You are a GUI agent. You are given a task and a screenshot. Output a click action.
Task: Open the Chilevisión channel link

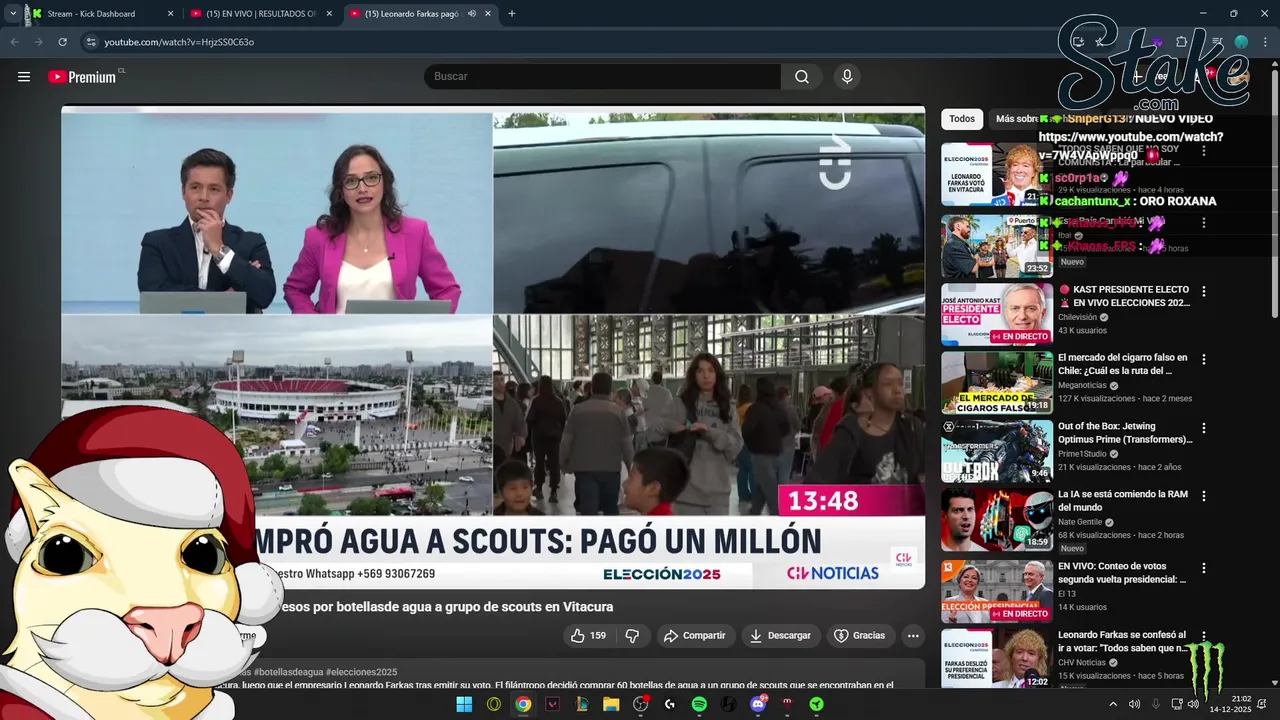(x=1078, y=317)
